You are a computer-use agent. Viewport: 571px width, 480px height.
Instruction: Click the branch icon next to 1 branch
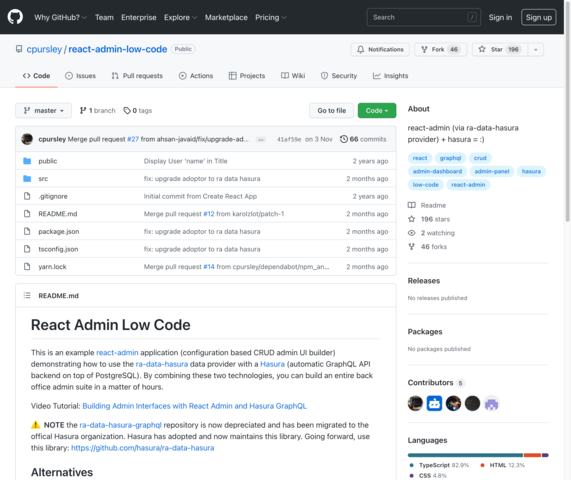[x=83, y=110]
